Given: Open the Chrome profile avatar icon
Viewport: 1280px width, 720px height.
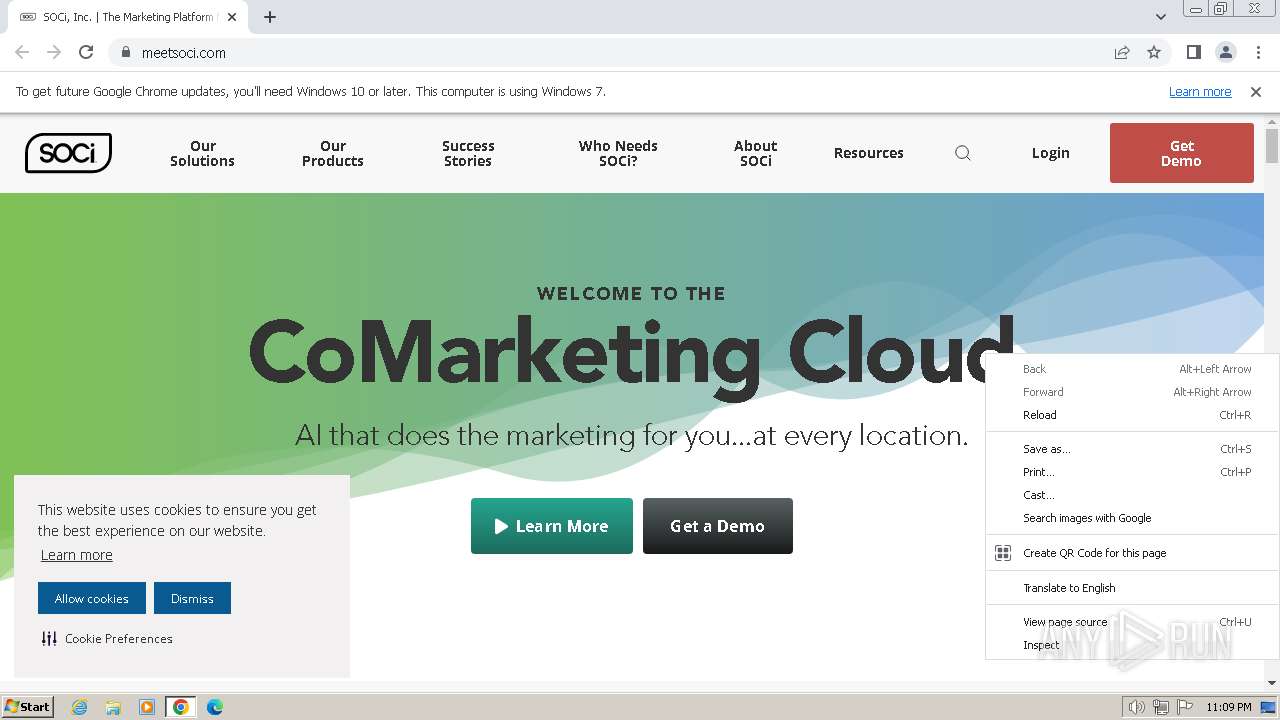Looking at the screenshot, I should (x=1225, y=52).
